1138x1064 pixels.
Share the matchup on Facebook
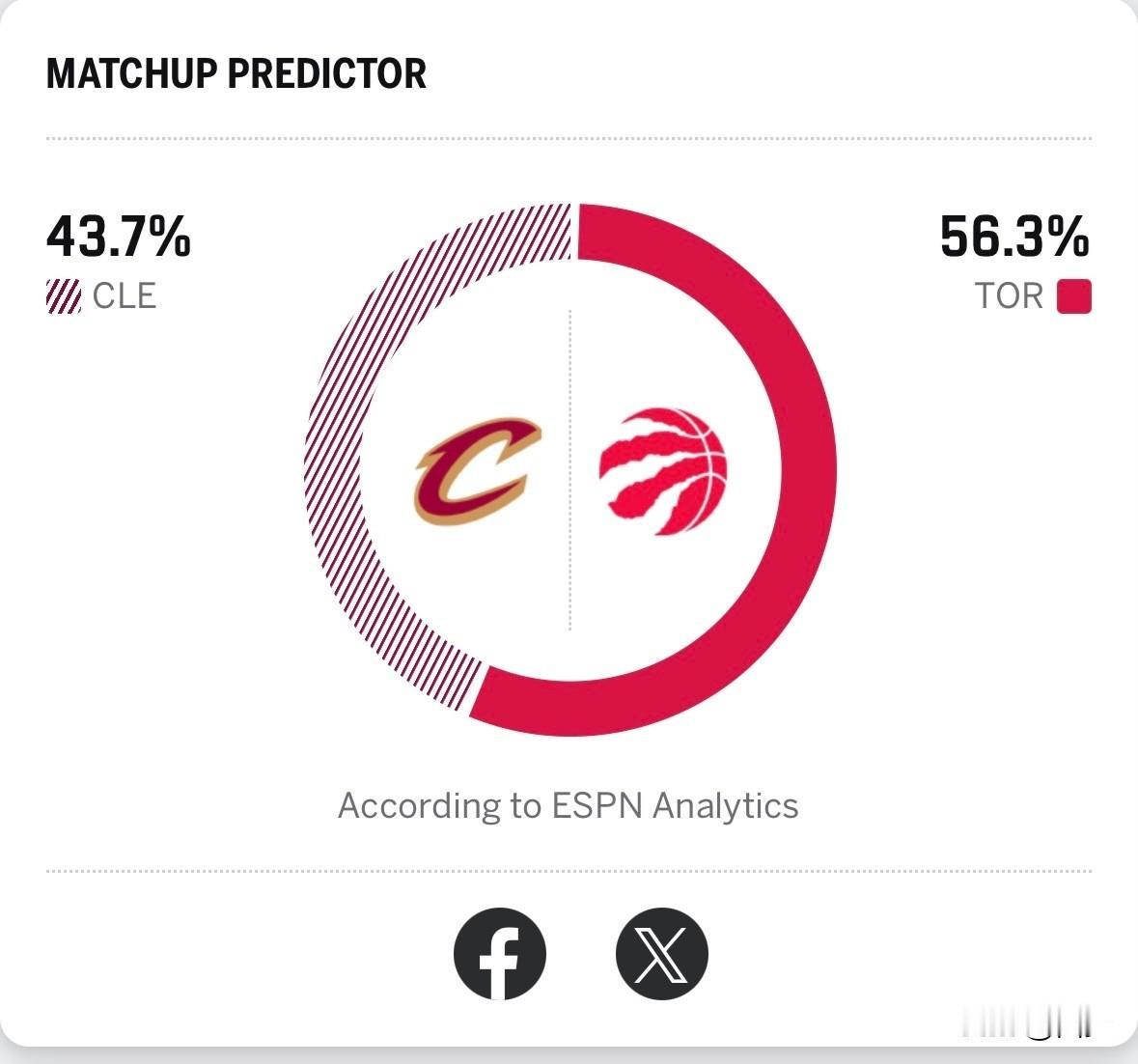(x=500, y=954)
